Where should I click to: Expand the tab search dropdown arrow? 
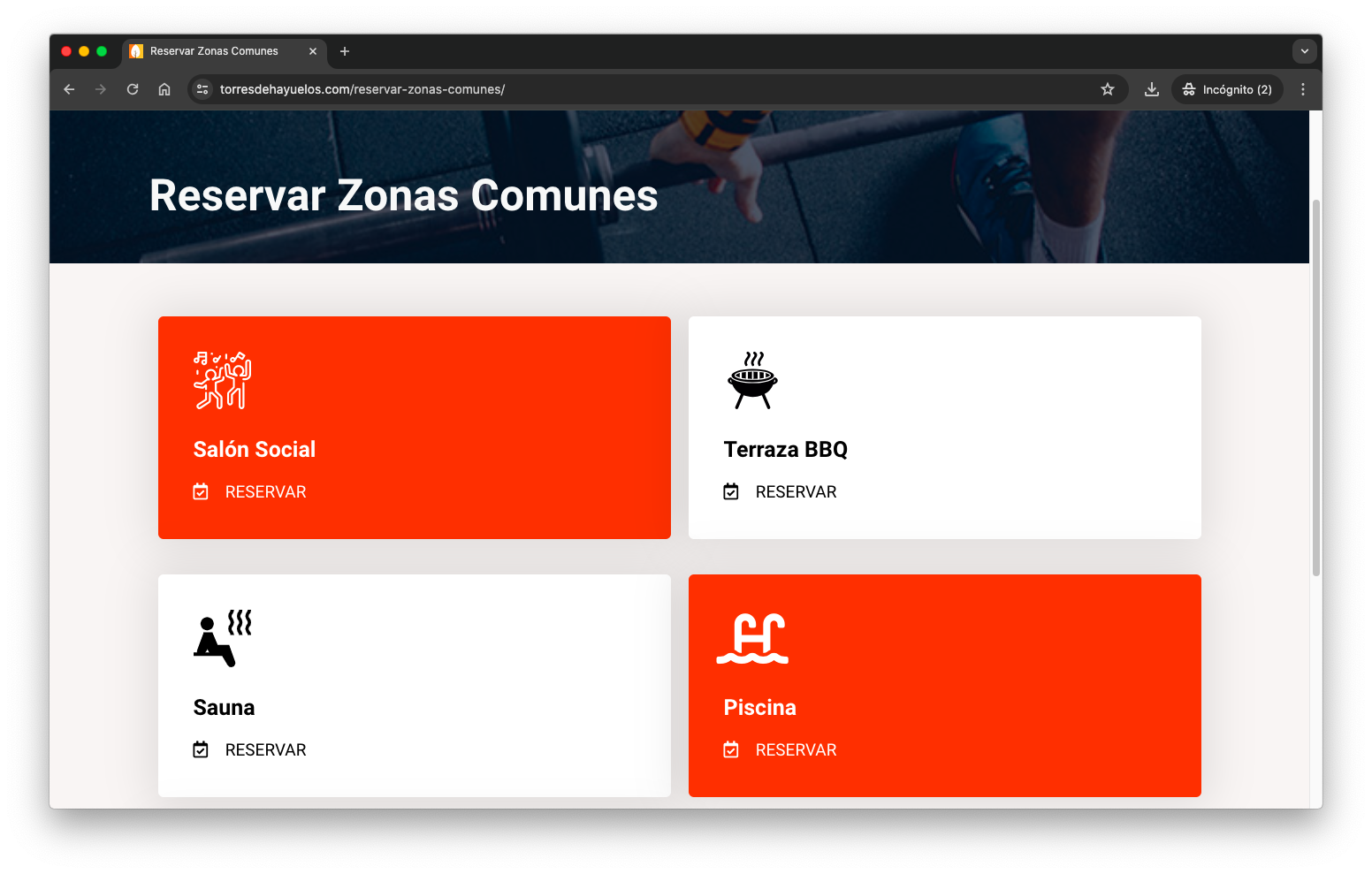pos(1305,51)
